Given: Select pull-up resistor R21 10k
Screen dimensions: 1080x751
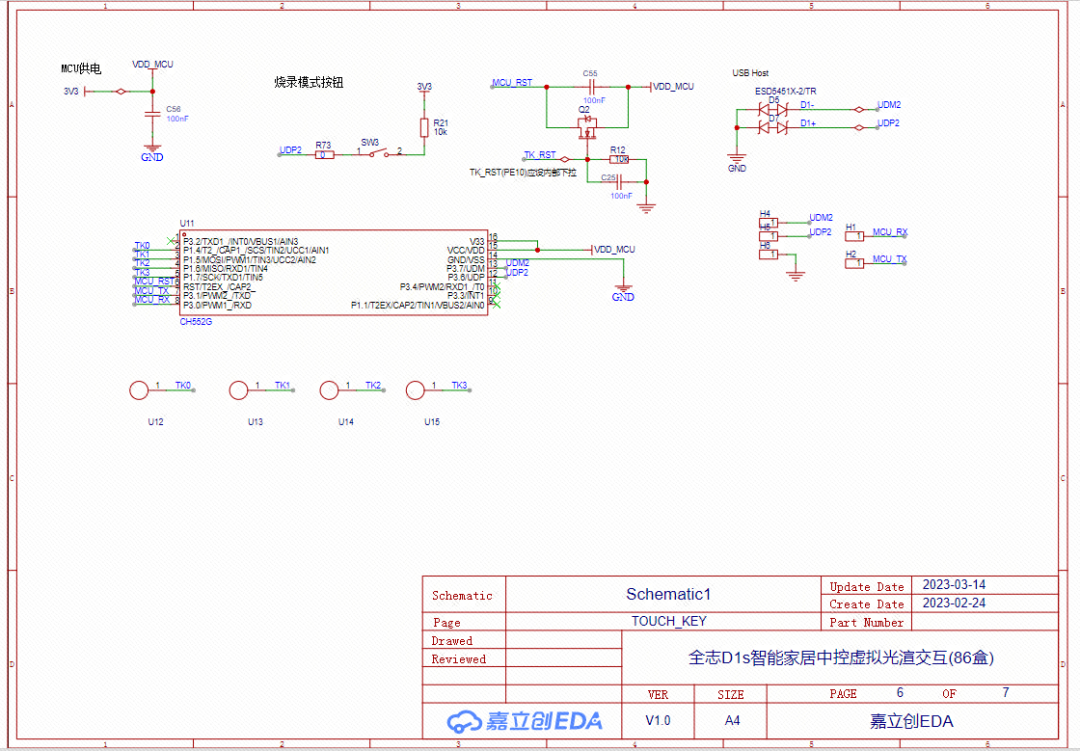Looking at the screenshot, I should (x=423, y=130).
